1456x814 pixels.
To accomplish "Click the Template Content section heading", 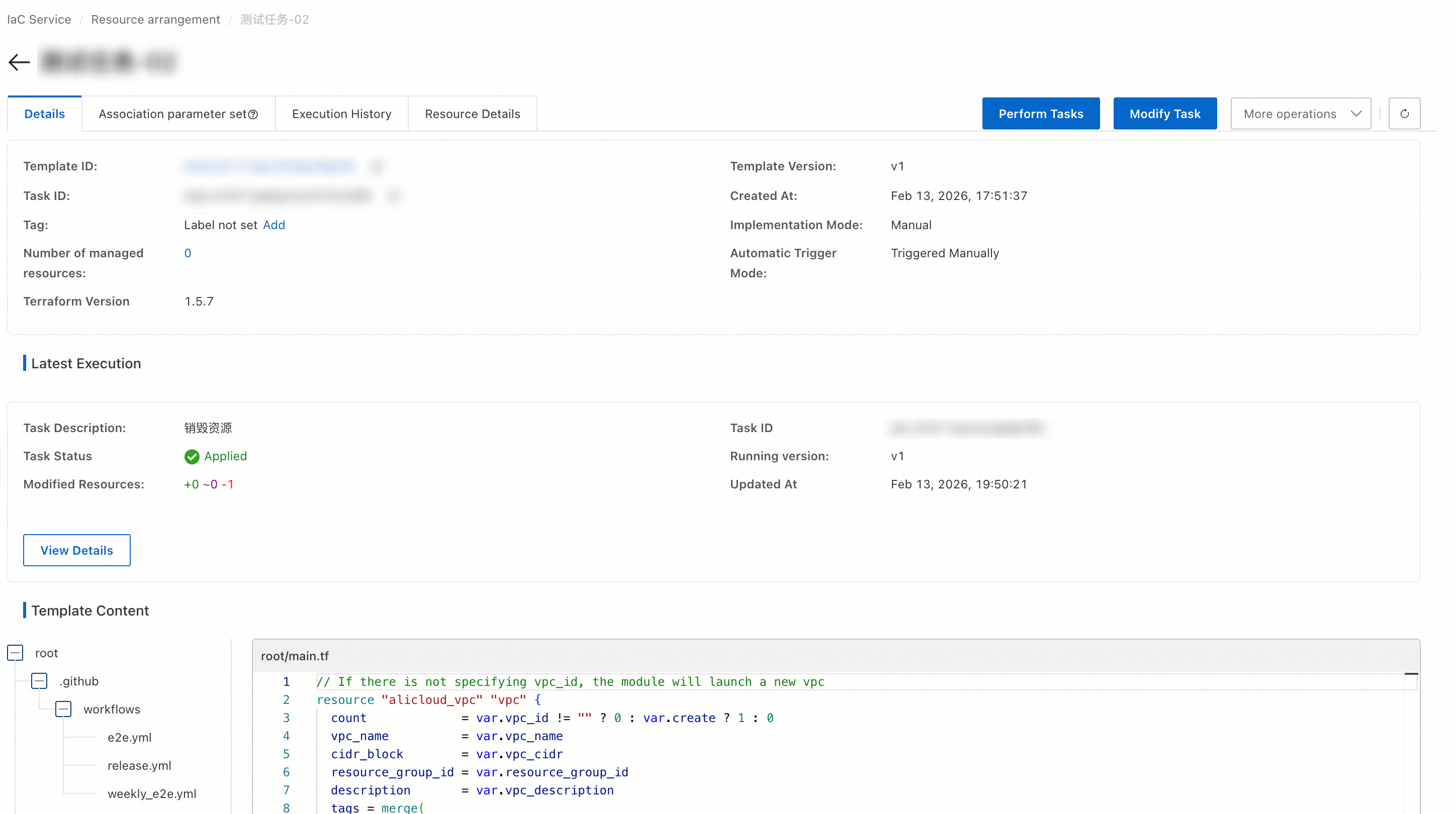I will pyautogui.click(x=90, y=610).
